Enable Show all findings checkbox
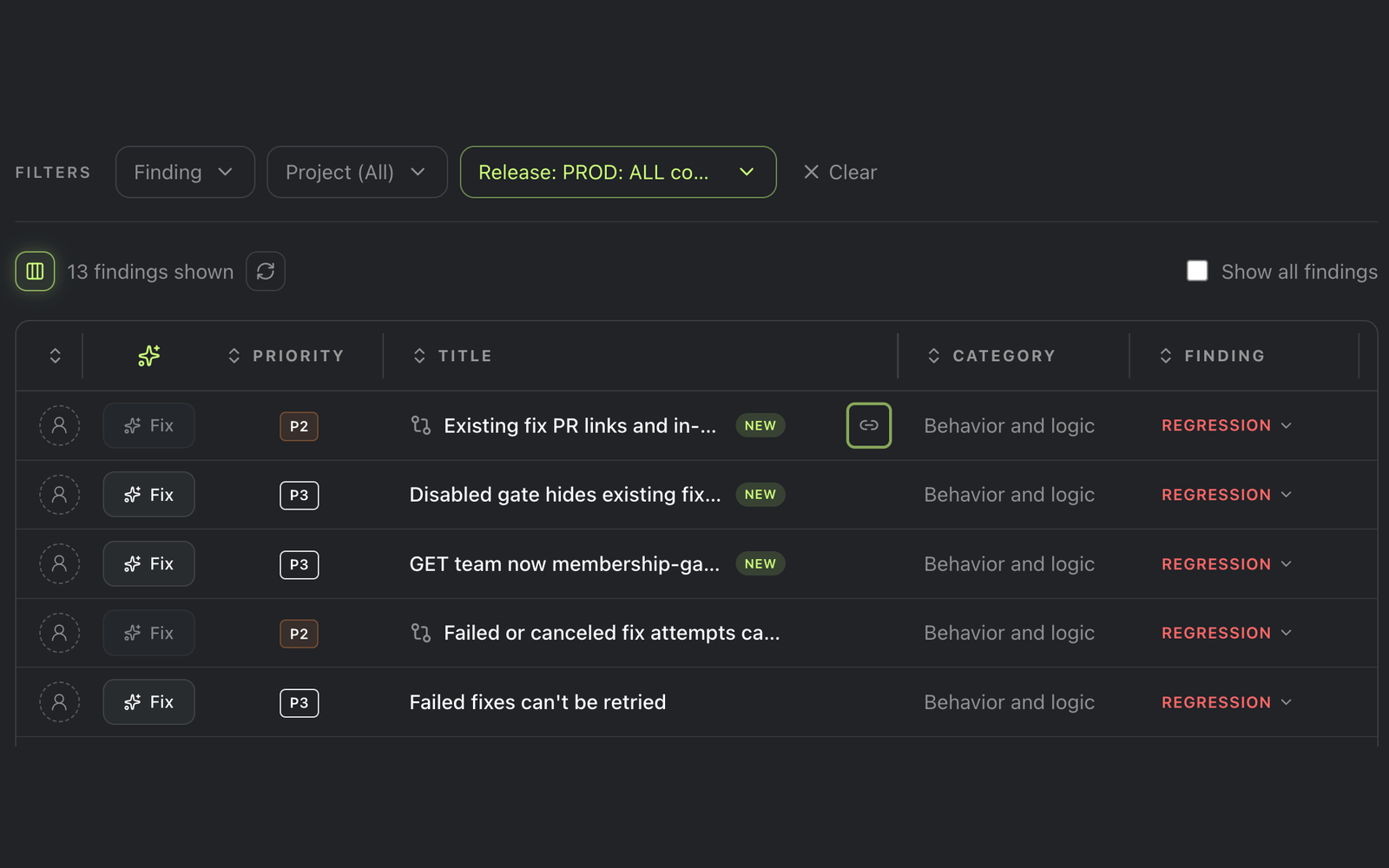 (x=1197, y=271)
